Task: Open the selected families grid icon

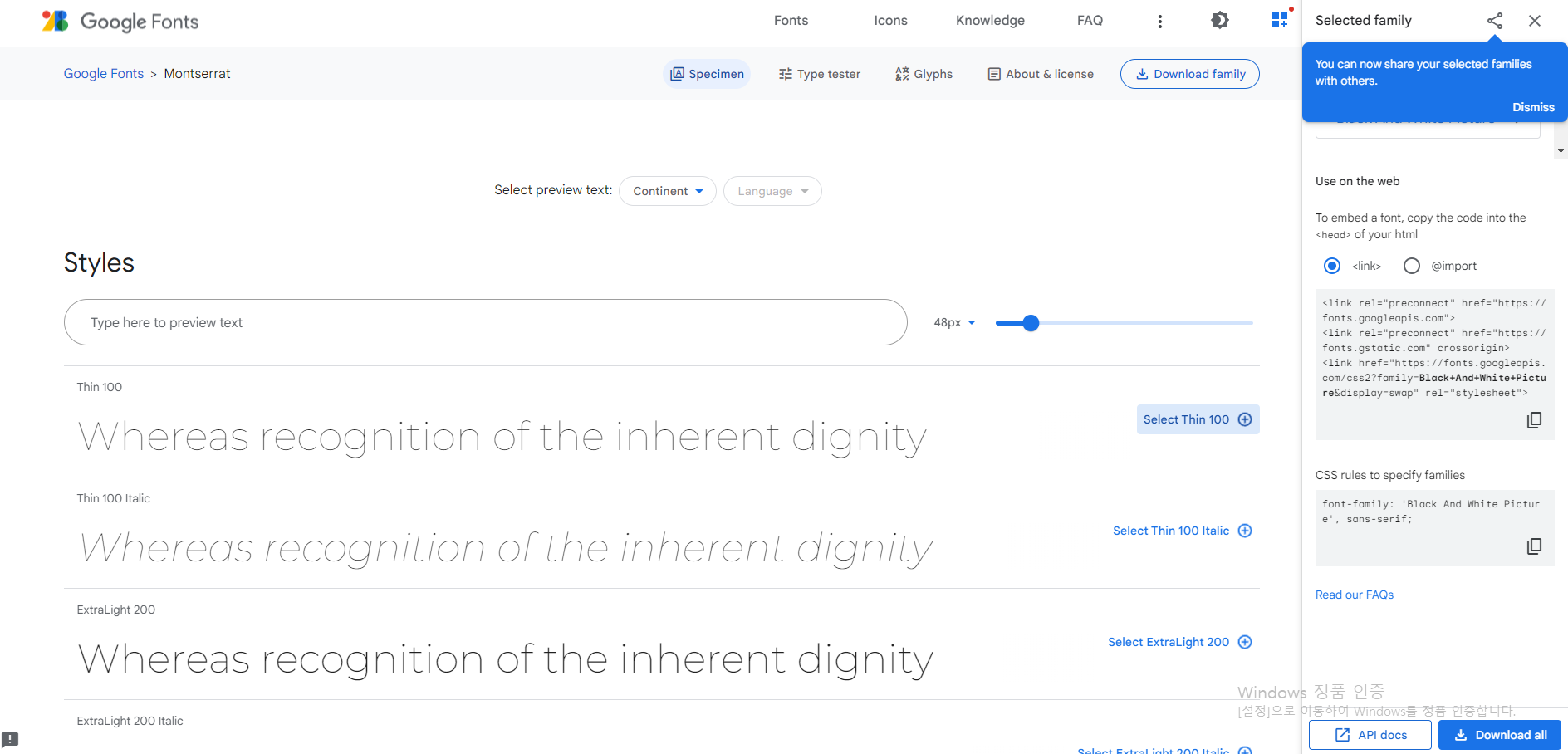Action: (x=1280, y=20)
